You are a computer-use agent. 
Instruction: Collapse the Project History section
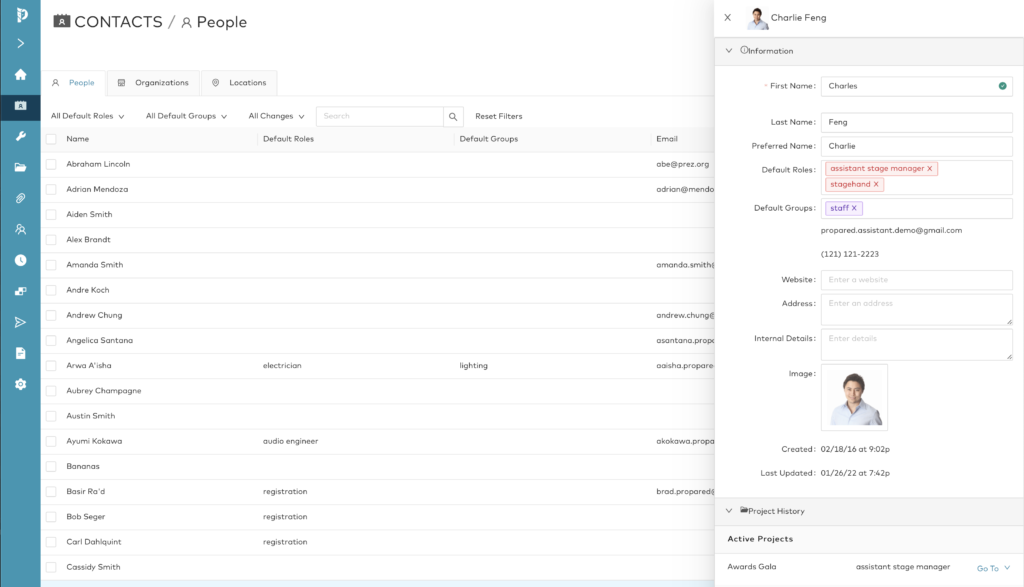point(729,511)
